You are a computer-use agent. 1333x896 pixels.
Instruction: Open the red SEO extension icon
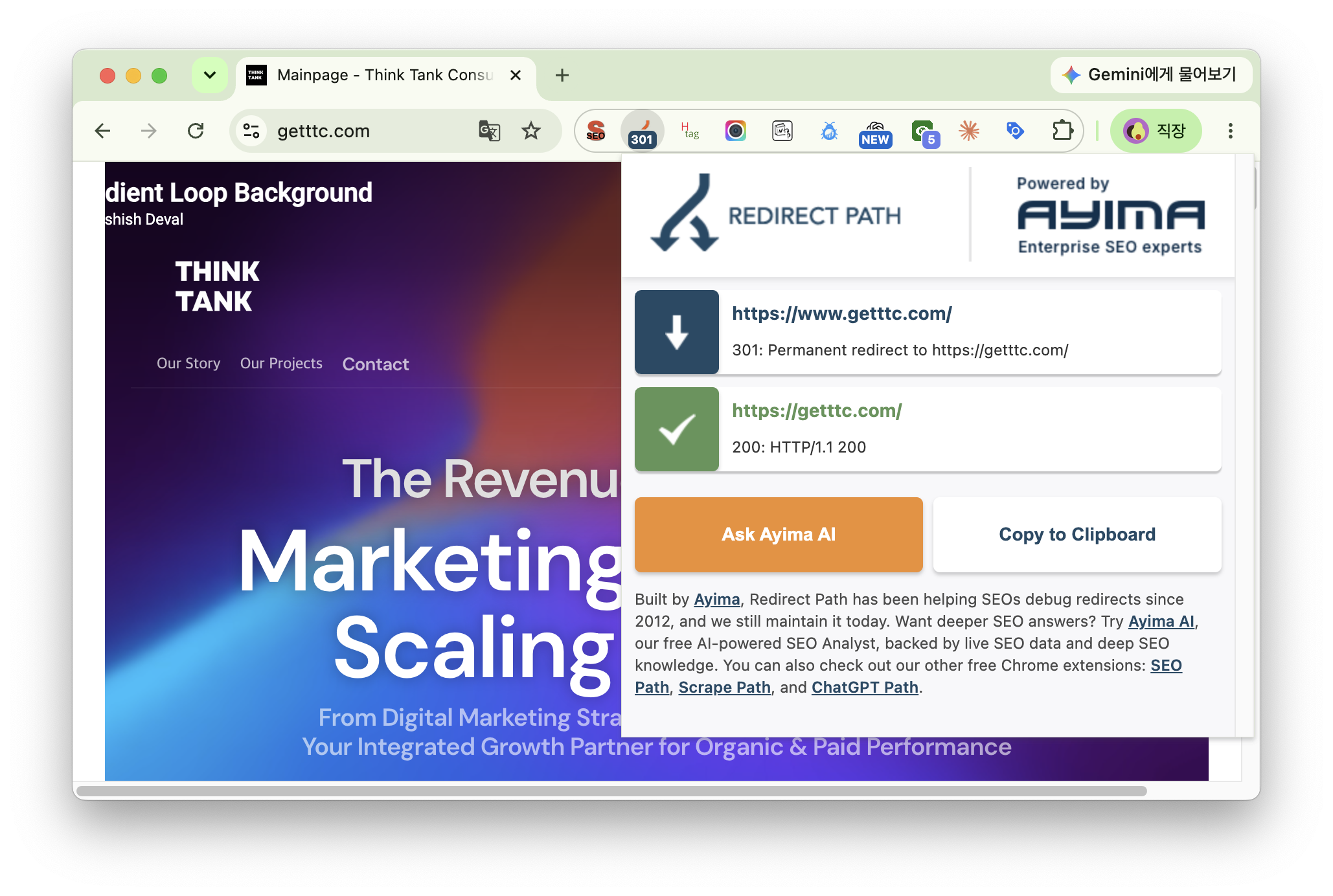(x=596, y=131)
